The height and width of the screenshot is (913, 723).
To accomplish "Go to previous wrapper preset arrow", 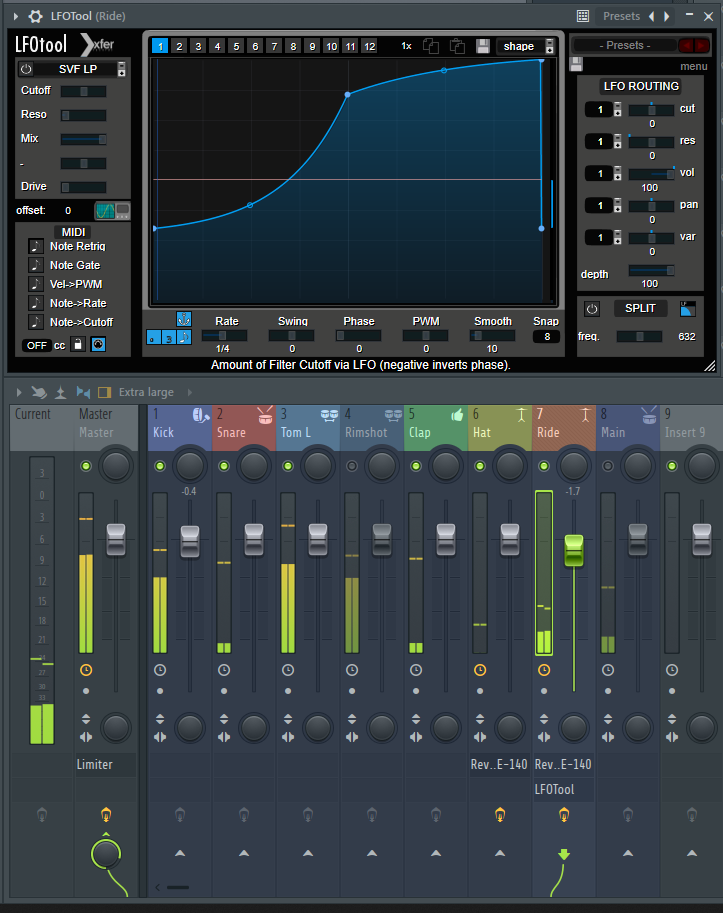I will 651,16.
